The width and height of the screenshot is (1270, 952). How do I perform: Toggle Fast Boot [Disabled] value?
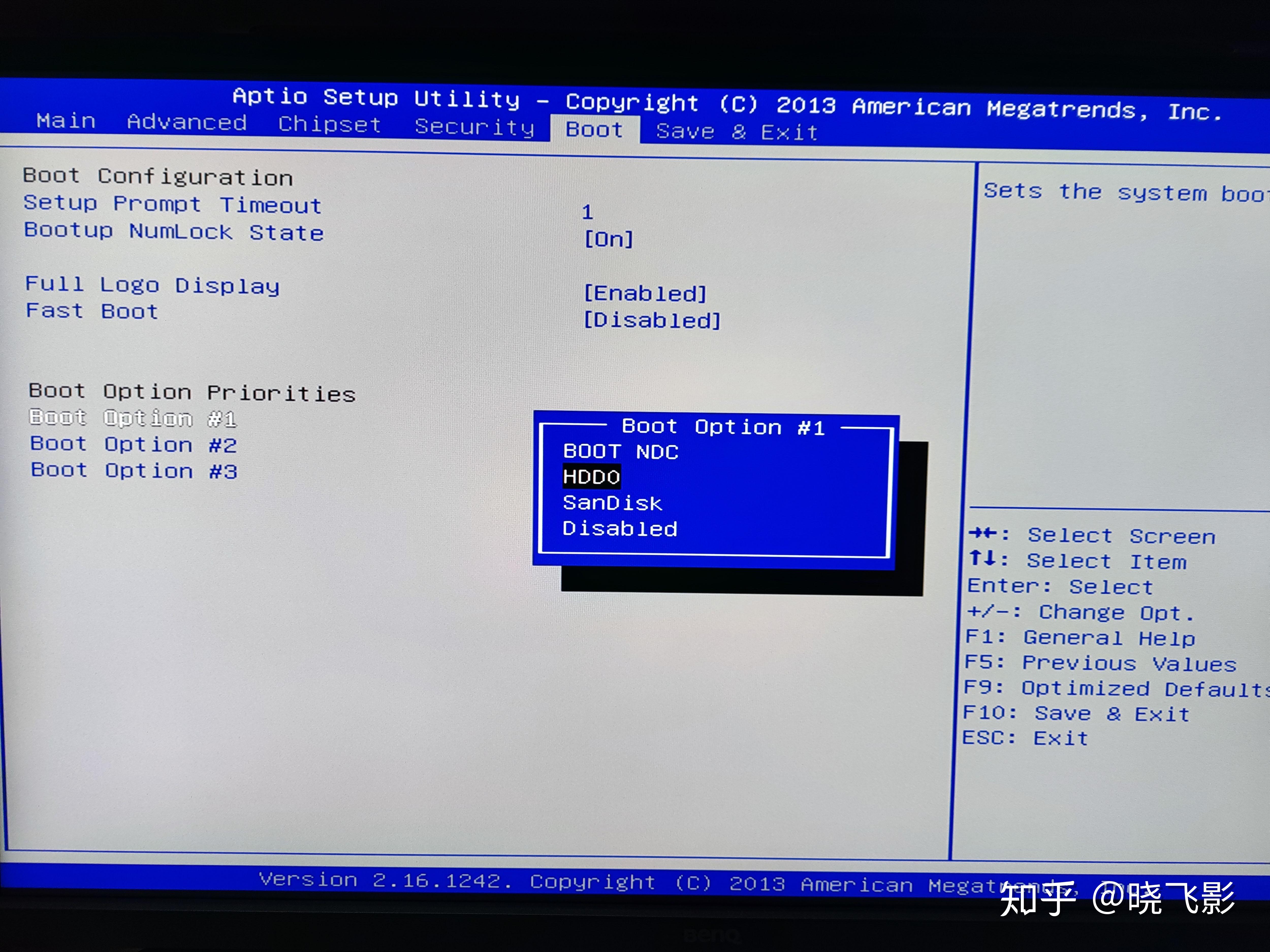click(x=652, y=320)
